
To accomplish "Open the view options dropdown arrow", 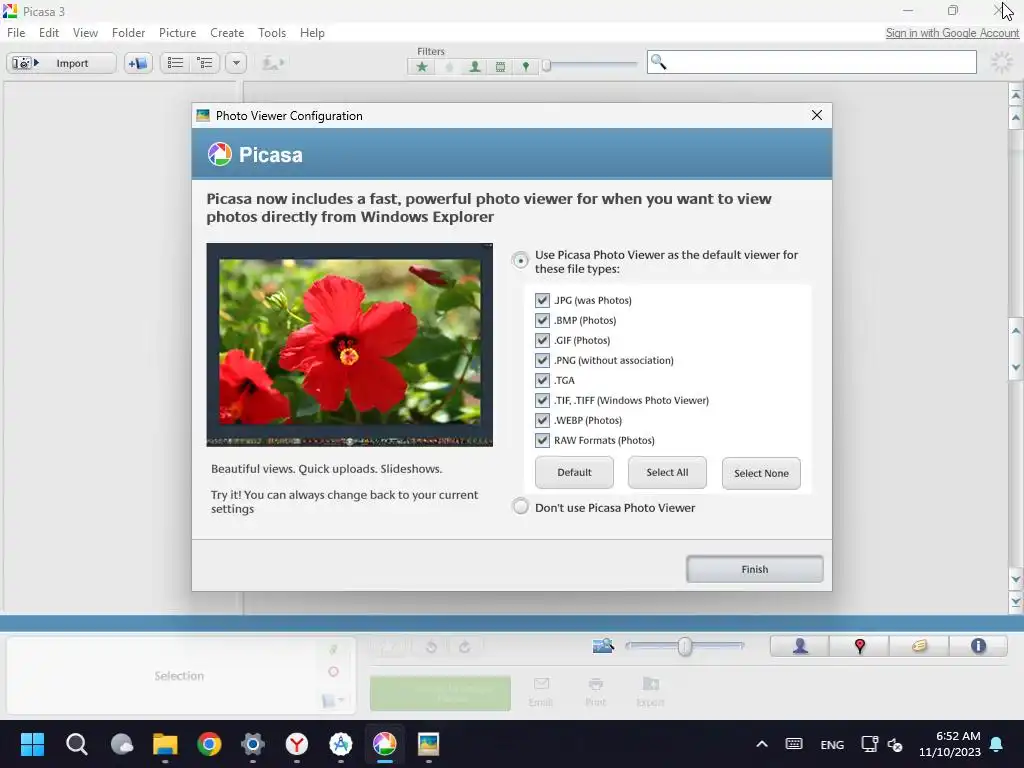I will coord(236,63).
